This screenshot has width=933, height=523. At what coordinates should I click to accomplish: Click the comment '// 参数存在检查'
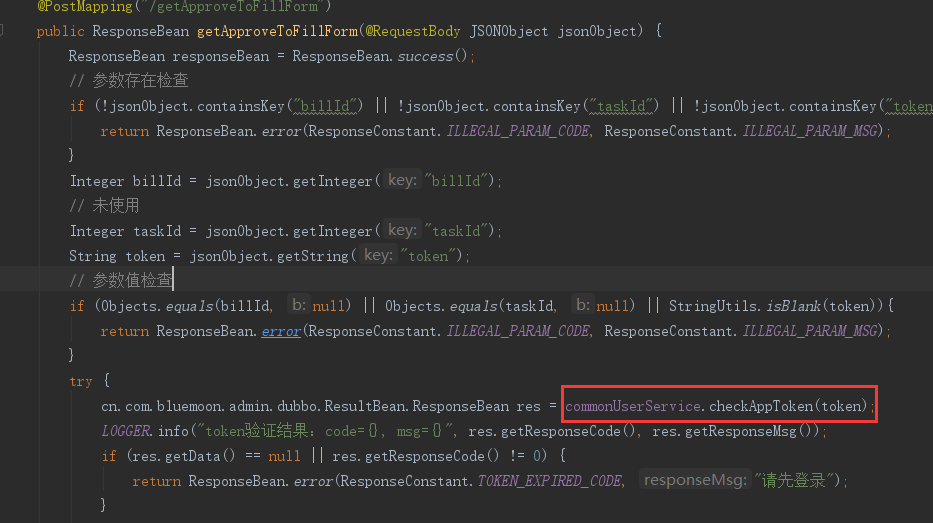tap(129, 80)
